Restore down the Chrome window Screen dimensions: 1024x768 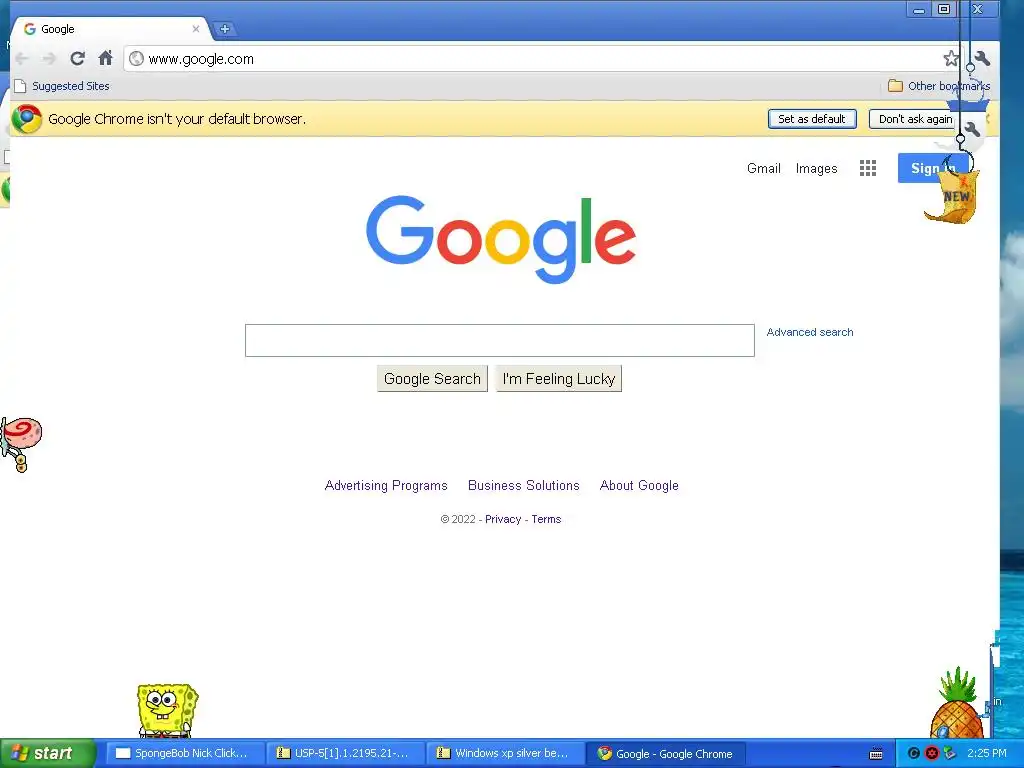pos(944,9)
